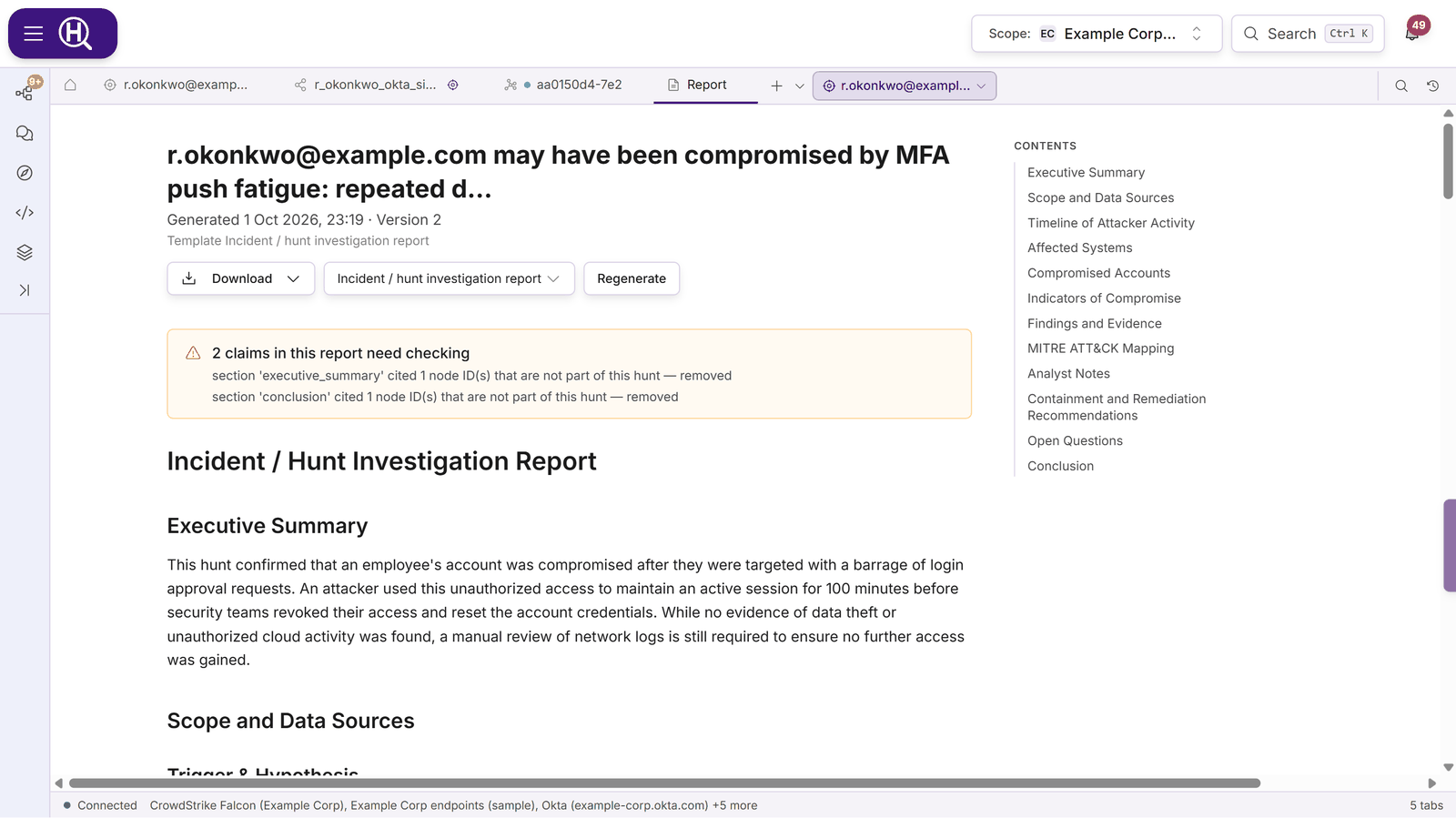Image resolution: width=1456 pixels, height=818 pixels.
Task: Open the notifications bell with 49 badge
Action: coord(1413,33)
